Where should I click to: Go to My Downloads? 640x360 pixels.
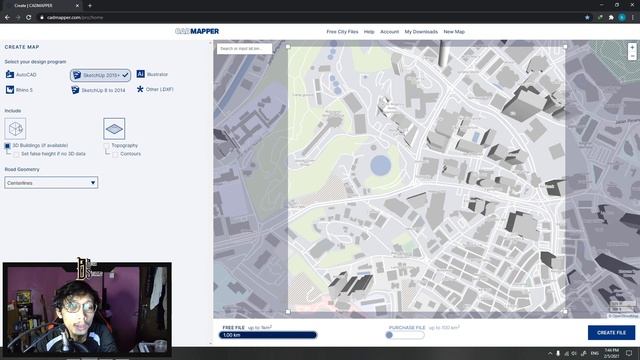pyautogui.click(x=421, y=31)
